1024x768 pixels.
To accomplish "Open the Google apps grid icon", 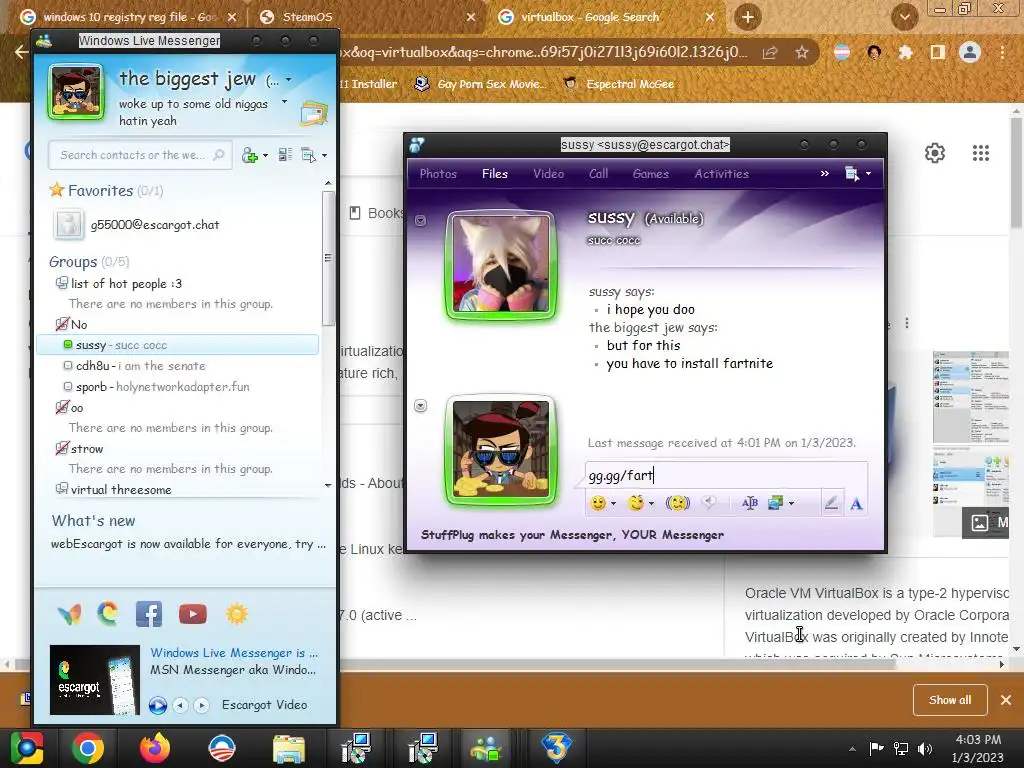I will coord(980,153).
